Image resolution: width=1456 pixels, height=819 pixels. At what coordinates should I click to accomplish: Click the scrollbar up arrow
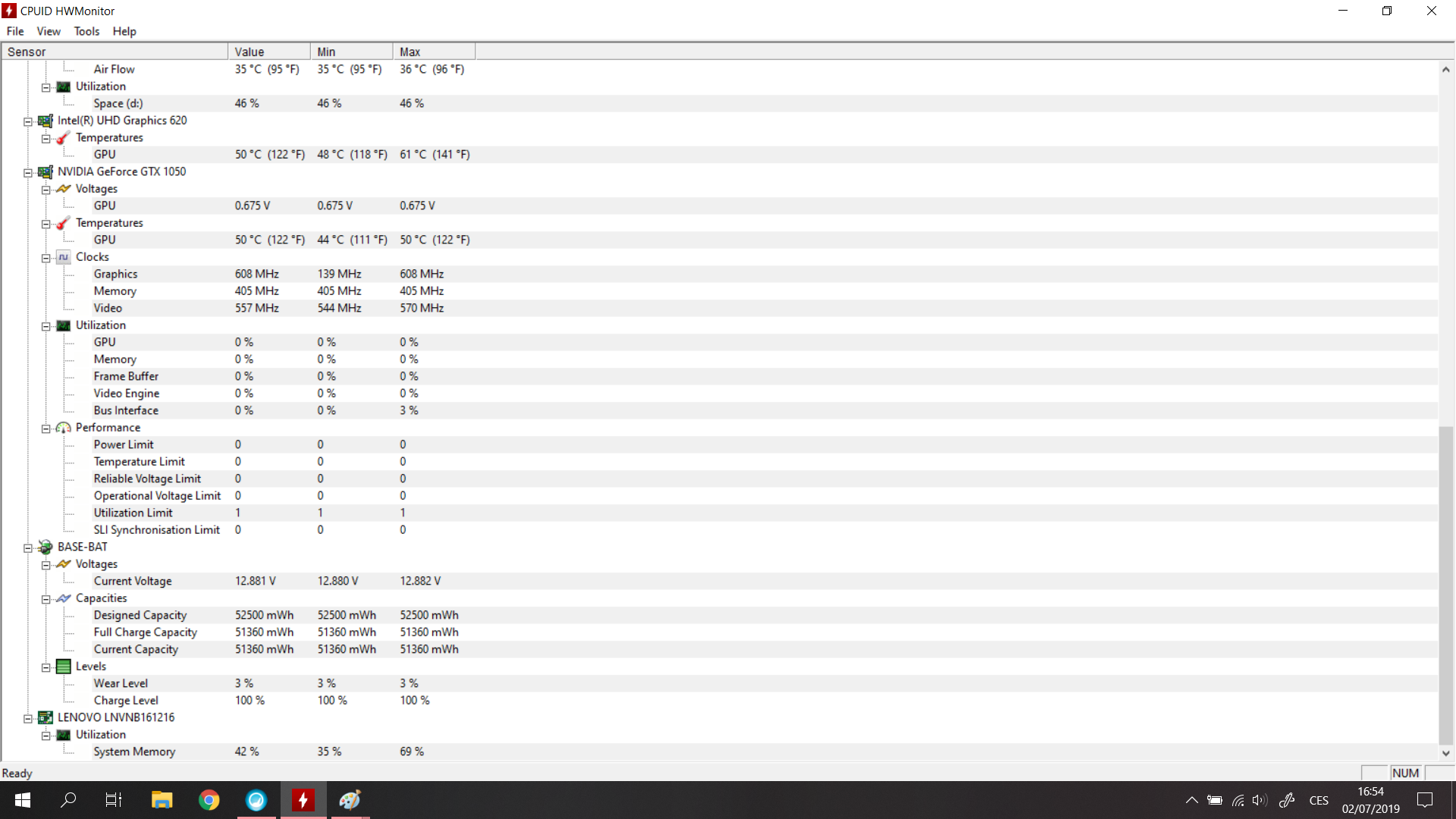point(1446,70)
